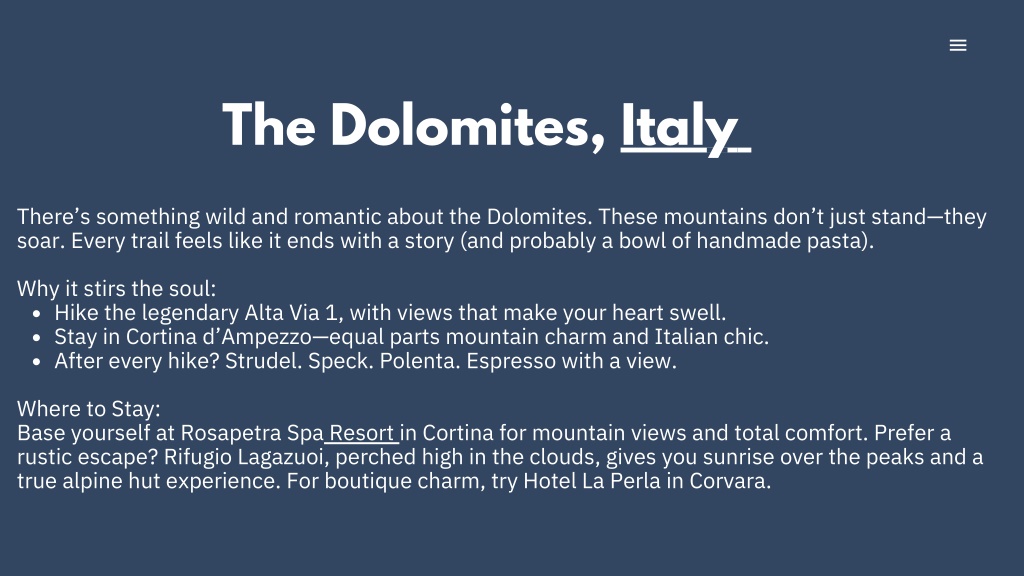Select the bullet mentioning Strudel and Speck
Image resolution: width=1024 pixels, height=576 pixels.
(x=365, y=361)
